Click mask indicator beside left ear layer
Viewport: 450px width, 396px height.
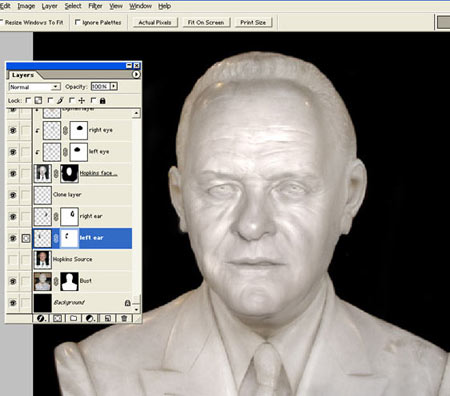(26, 238)
